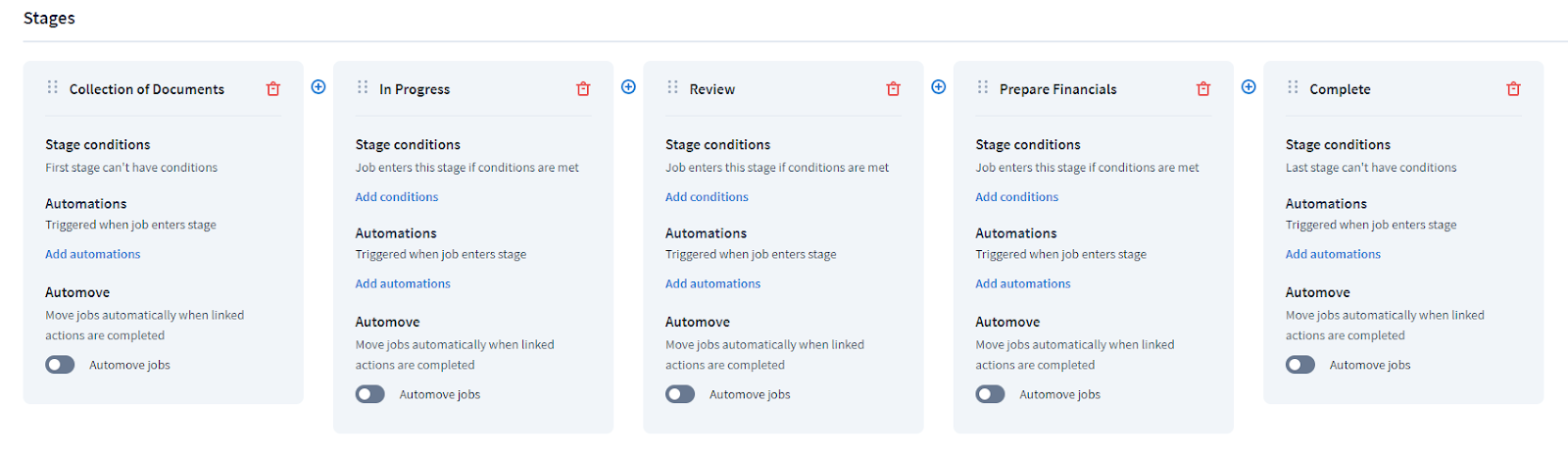1568x458 pixels.
Task: Click plus icon before Complete stage
Action: tap(1249, 87)
